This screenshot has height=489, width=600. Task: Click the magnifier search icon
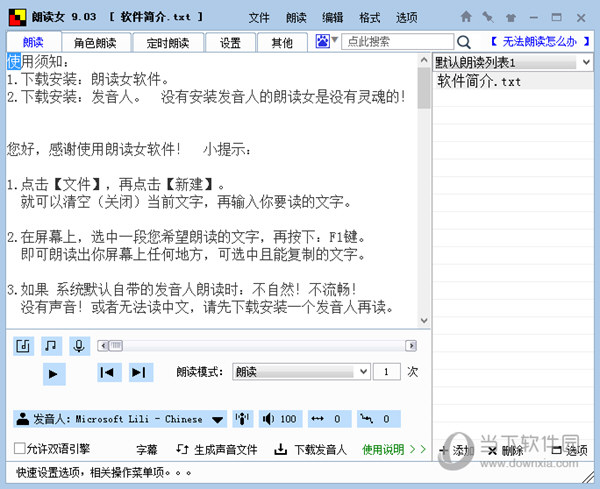463,42
